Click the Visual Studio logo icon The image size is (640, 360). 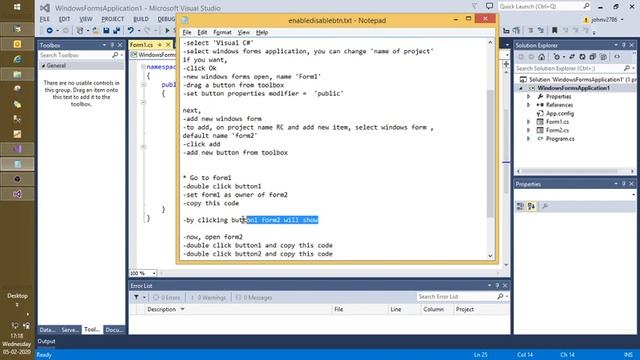point(45,8)
